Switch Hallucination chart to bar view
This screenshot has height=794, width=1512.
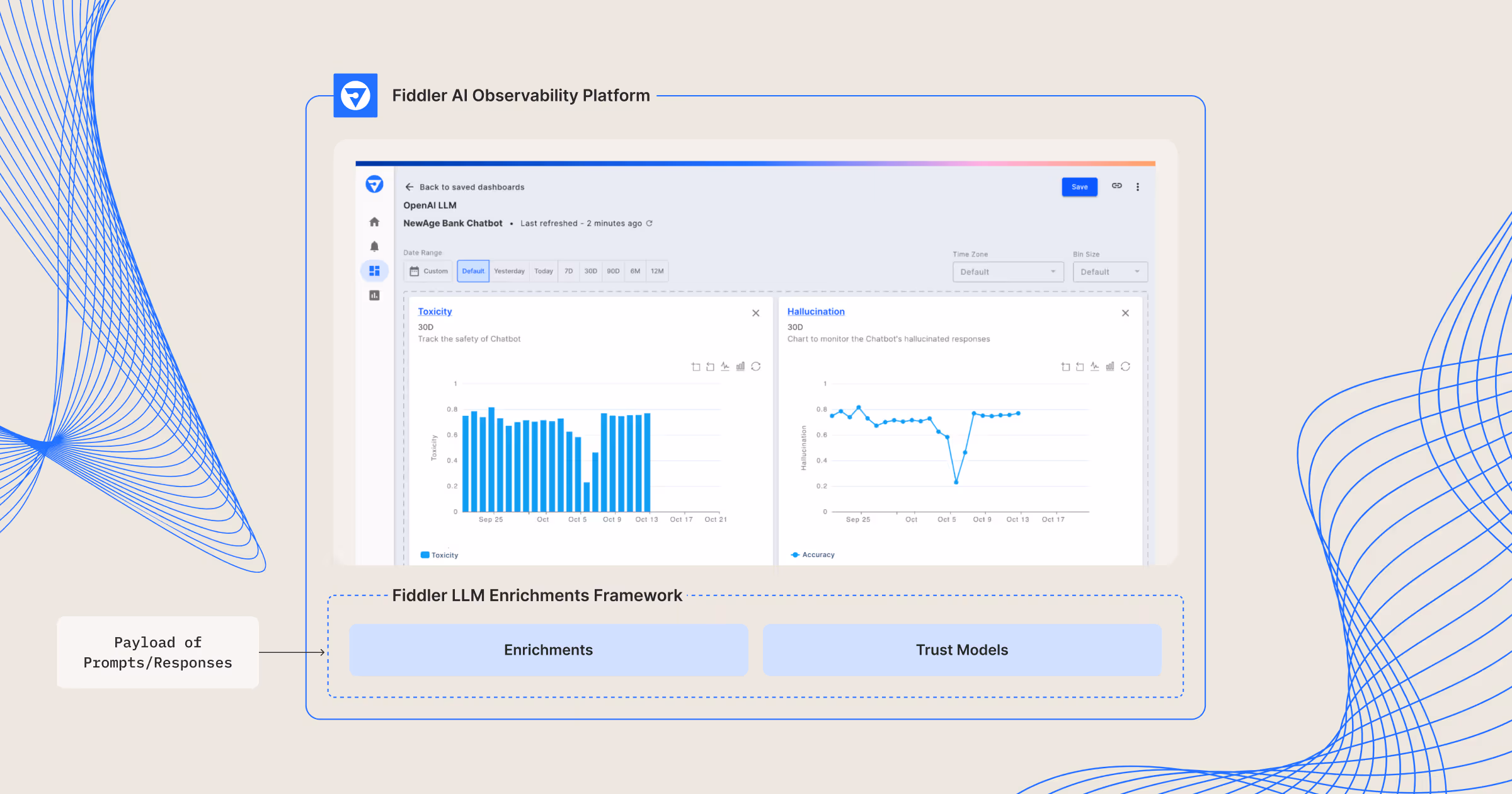point(1110,366)
